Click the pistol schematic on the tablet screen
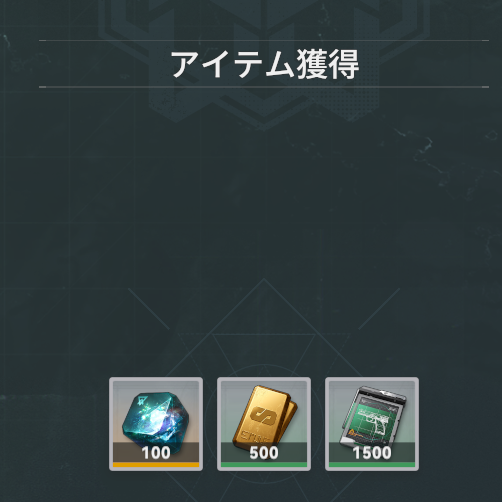 372,420
